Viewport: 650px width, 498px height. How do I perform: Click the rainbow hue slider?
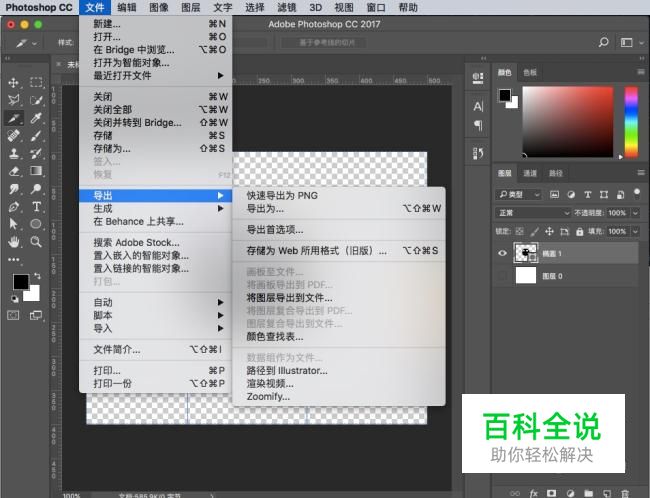tap(631, 121)
